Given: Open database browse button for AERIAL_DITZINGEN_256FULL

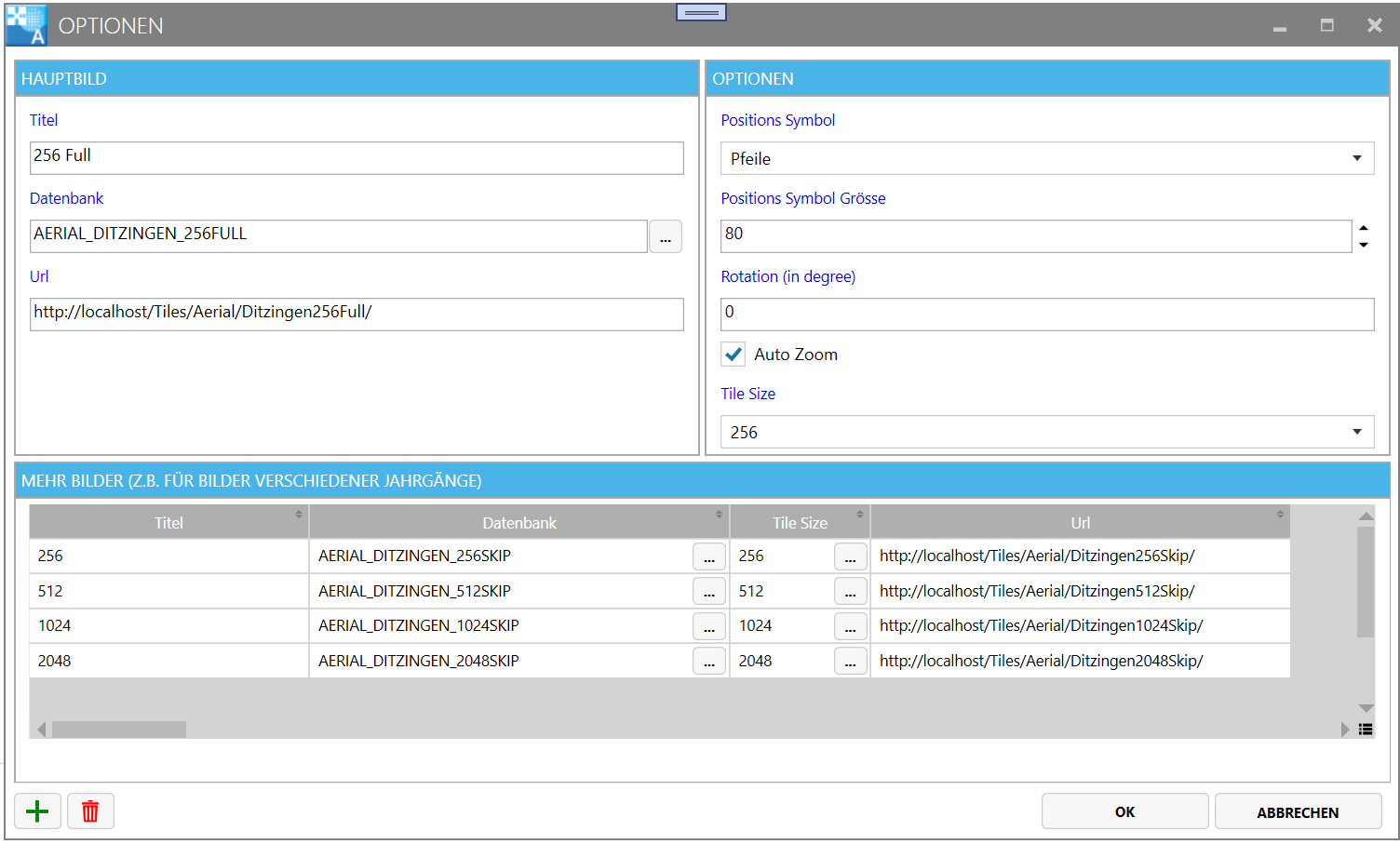Looking at the screenshot, I should [665, 236].
